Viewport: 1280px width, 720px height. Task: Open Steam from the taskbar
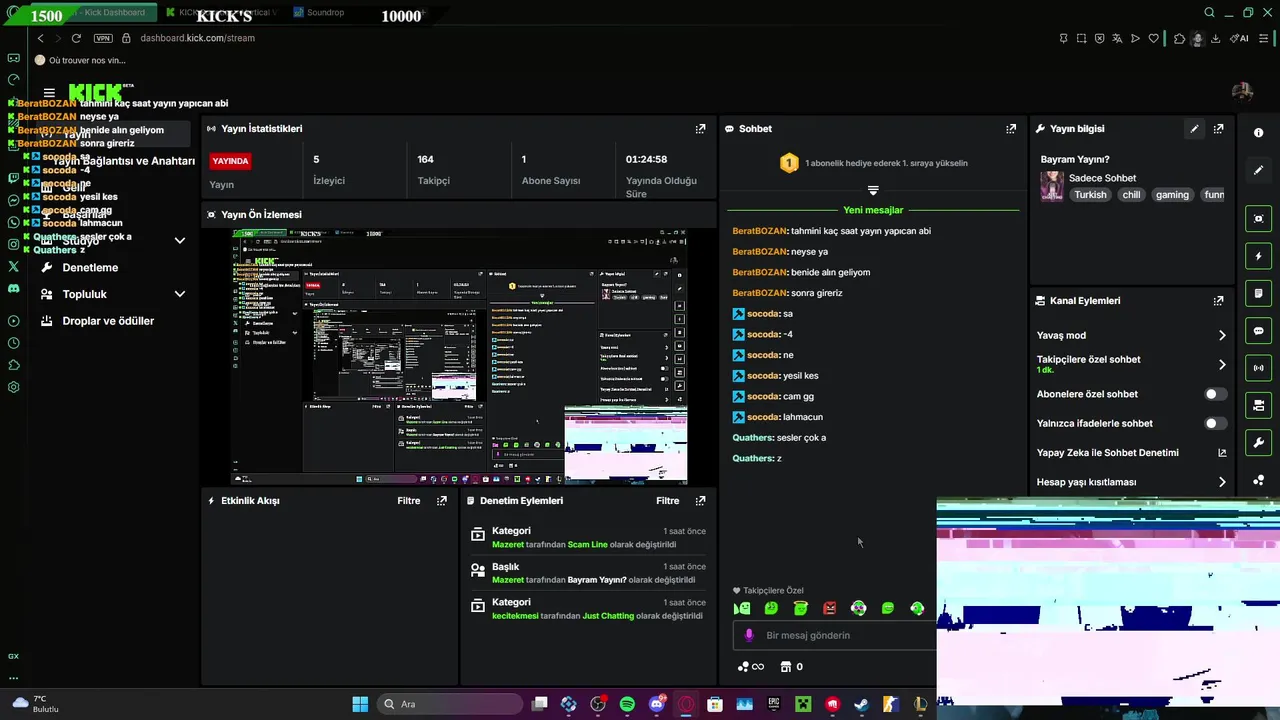coord(861,704)
